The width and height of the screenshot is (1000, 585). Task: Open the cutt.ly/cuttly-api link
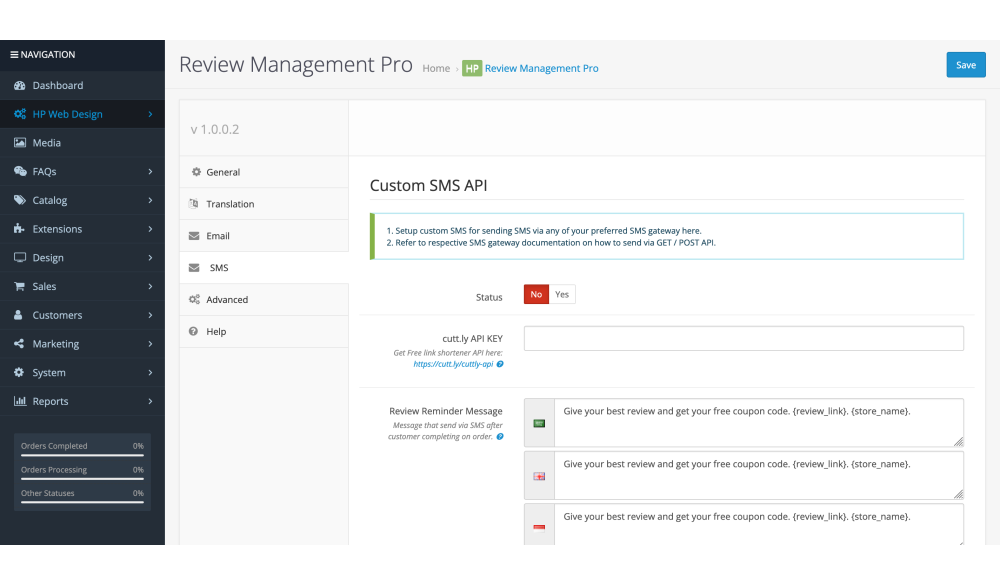[x=453, y=364]
